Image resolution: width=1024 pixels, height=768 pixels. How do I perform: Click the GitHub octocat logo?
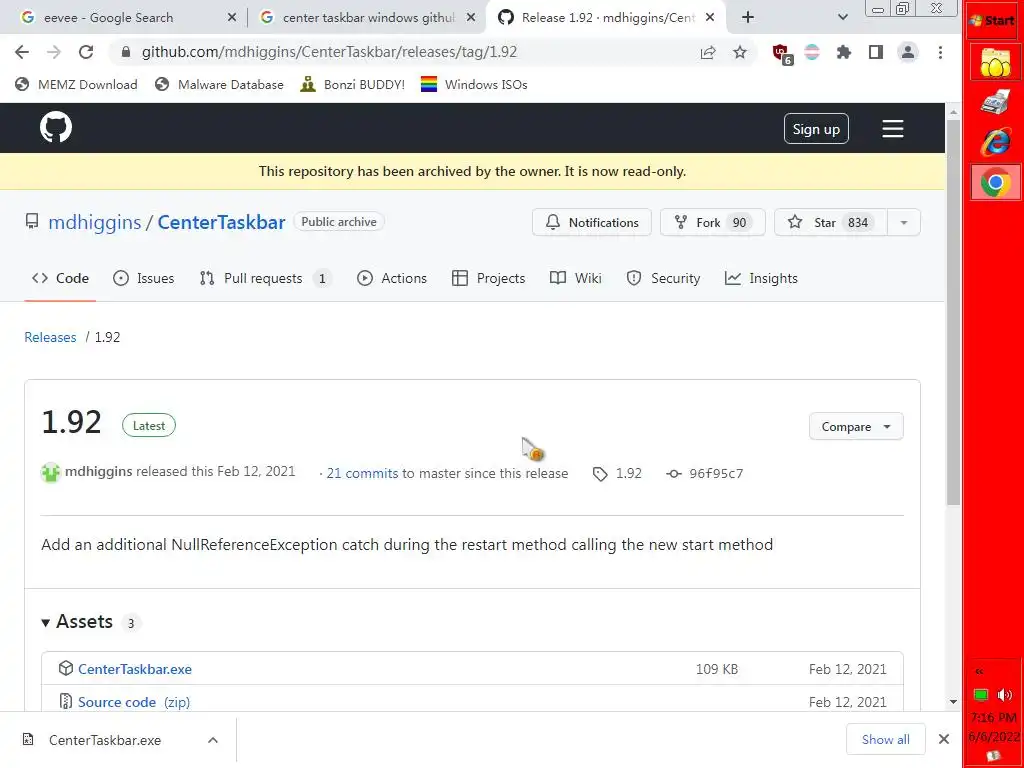(x=56, y=127)
